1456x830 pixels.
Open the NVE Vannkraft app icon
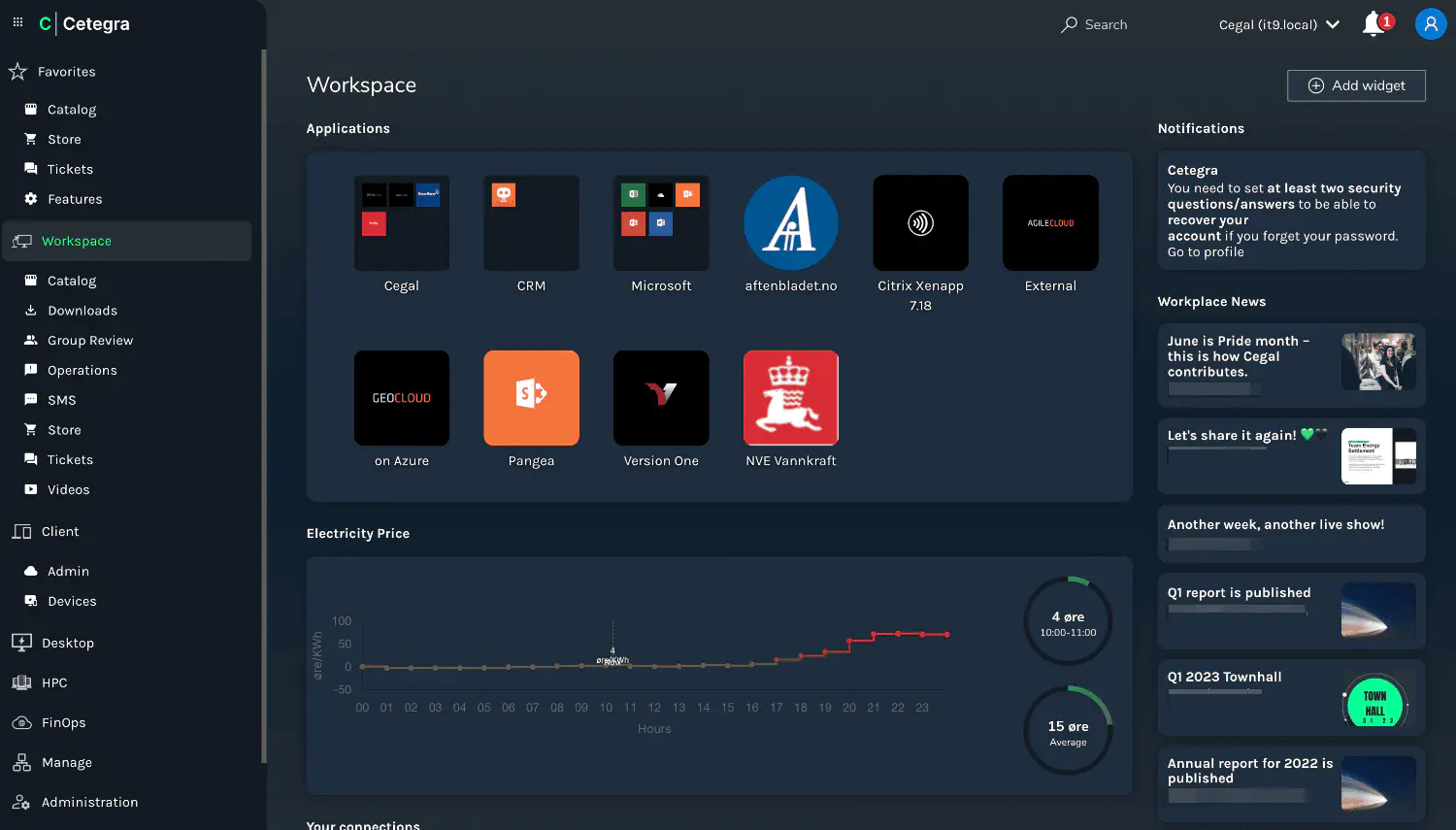[790, 398]
